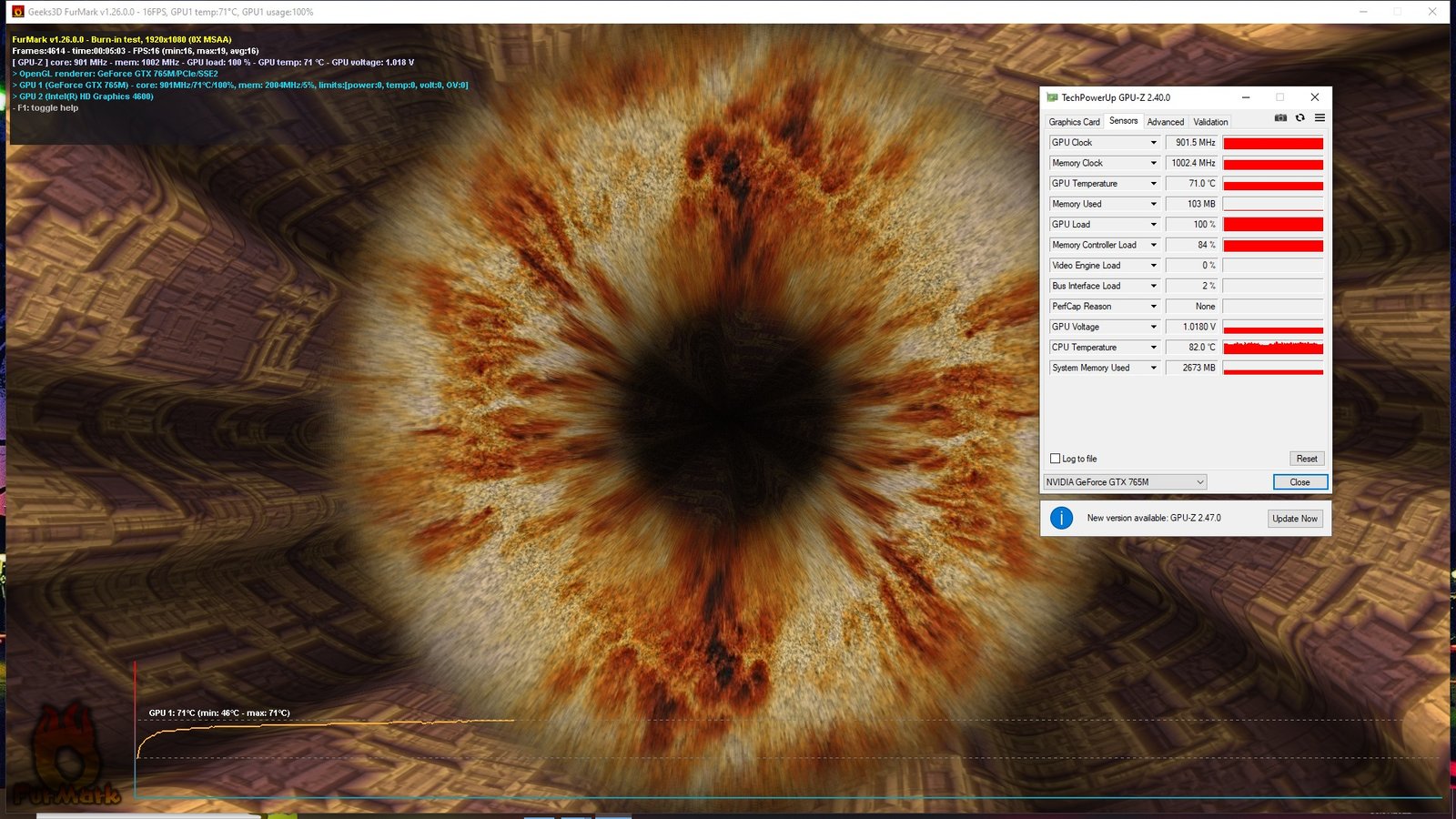Open the GPU Temperature sensor dropdown
Image resolution: width=1456 pixels, height=819 pixels.
[x=1153, y=184]
